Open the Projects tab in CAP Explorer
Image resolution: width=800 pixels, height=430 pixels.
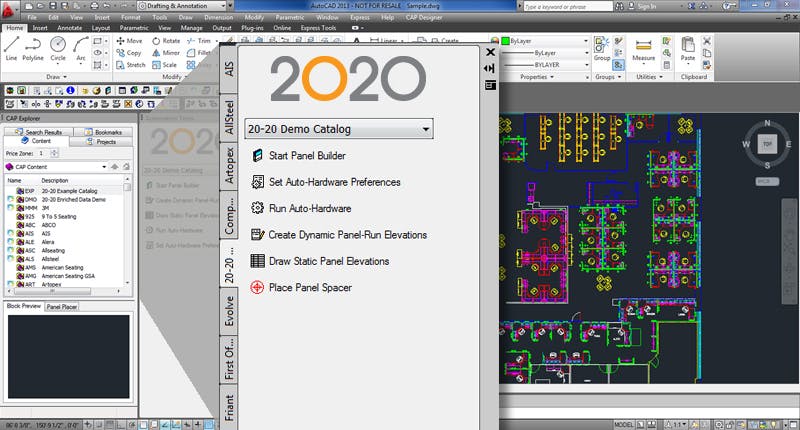pyautogui.click(x=102, y=142)
